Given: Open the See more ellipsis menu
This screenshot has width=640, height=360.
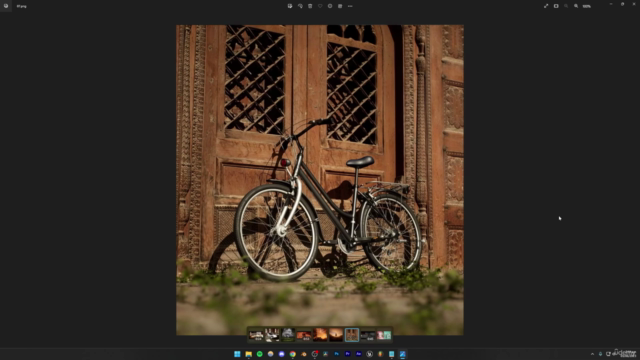Looking at the screenshot, I should [350, 6].
